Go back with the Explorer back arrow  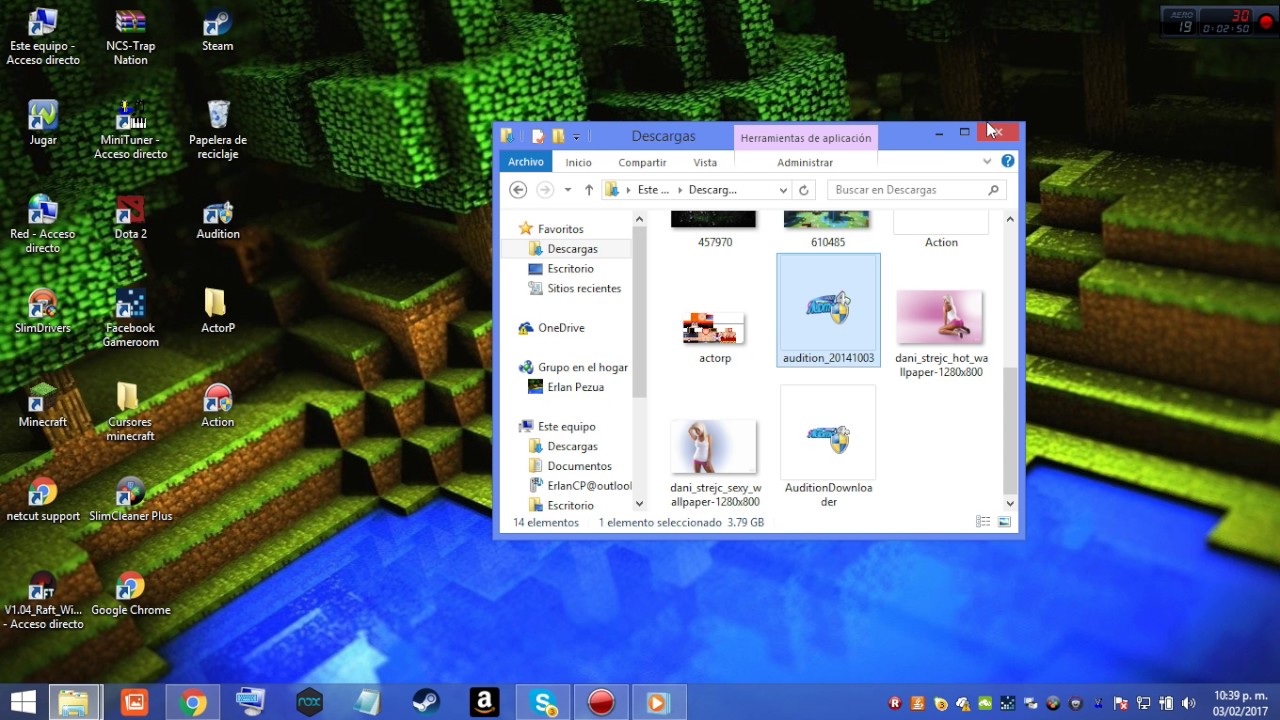tap(518, 190)
